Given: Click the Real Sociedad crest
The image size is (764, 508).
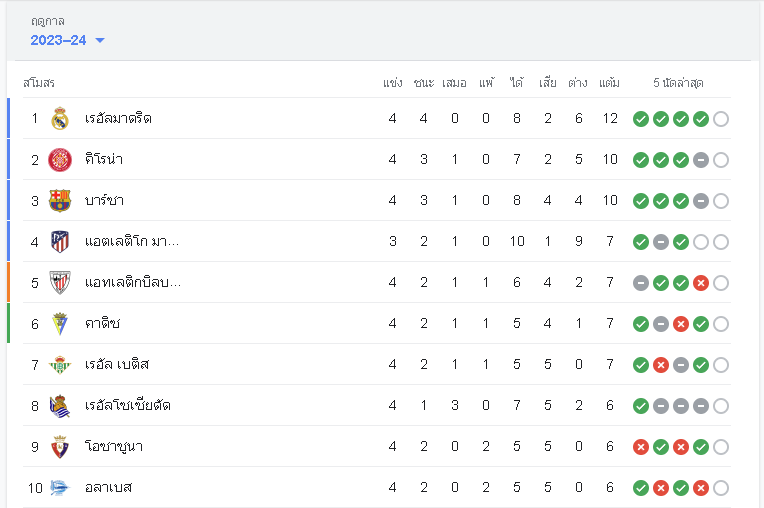Looking at the screenshot, I should 59,406.
